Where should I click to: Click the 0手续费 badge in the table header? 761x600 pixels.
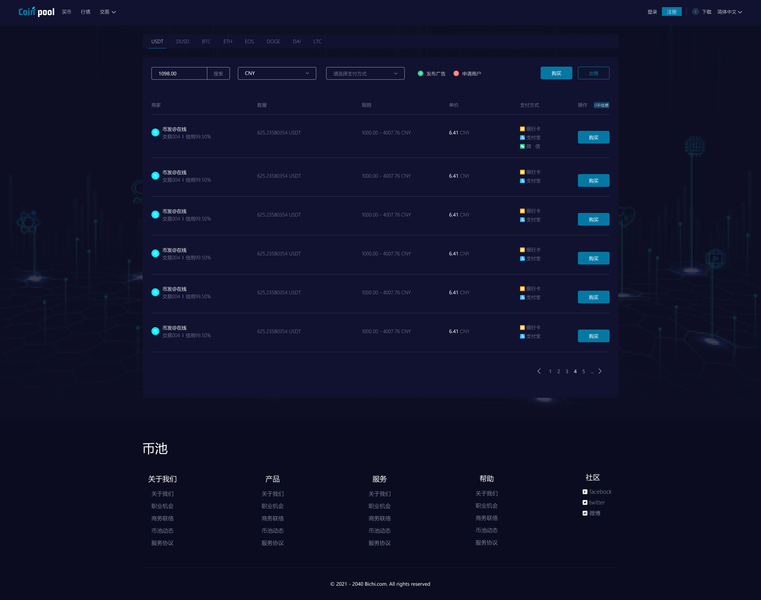pos(601,105)
